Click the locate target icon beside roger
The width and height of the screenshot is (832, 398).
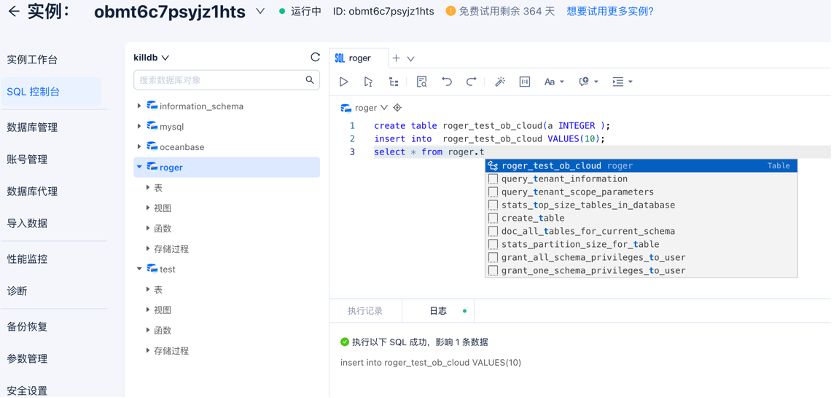pyautogui.click(x=397, y=108)
